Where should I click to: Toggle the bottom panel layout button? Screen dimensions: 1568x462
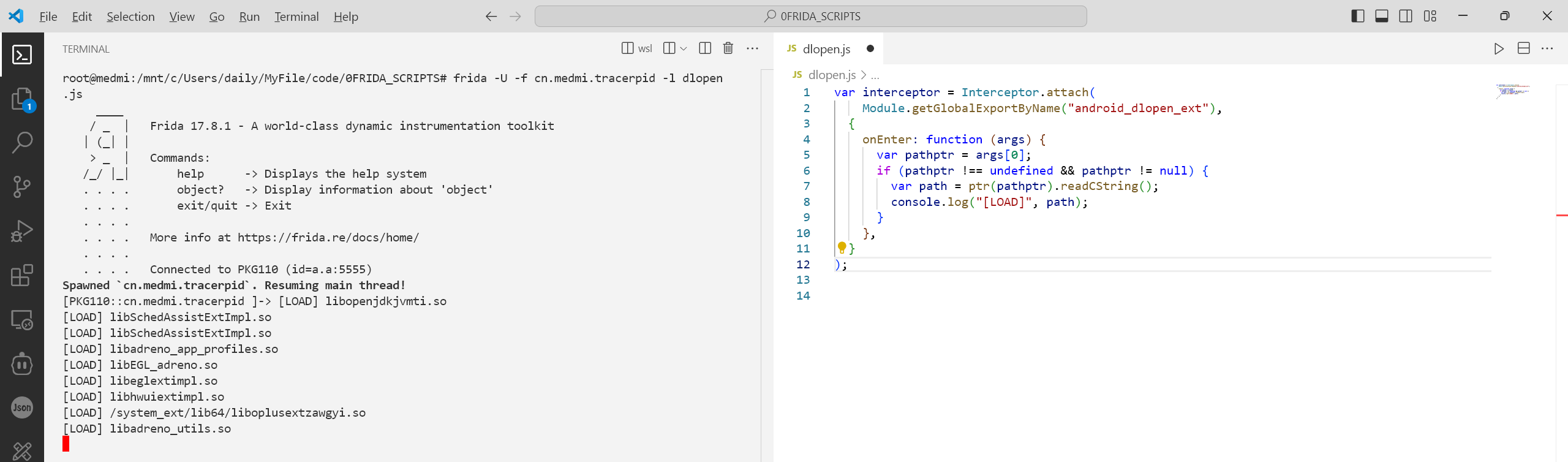coord(1381,17)
